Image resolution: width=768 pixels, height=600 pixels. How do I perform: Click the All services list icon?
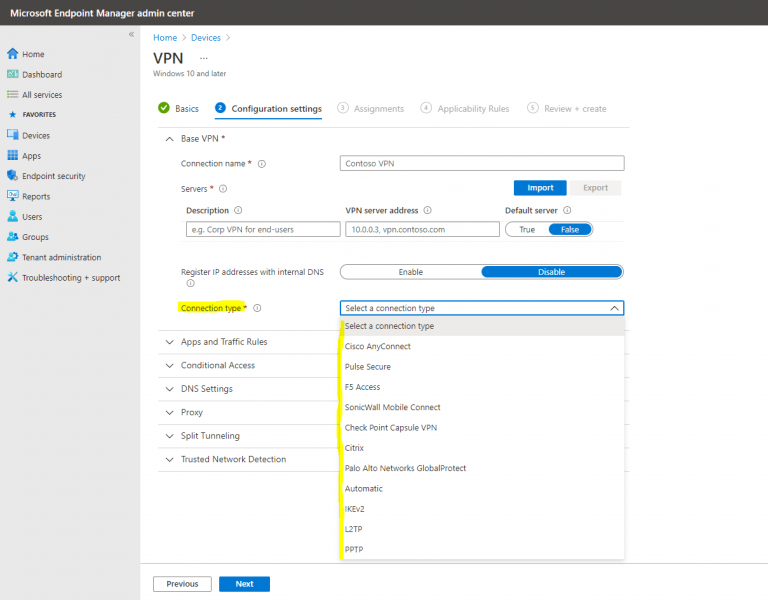[x=13, y=95]
